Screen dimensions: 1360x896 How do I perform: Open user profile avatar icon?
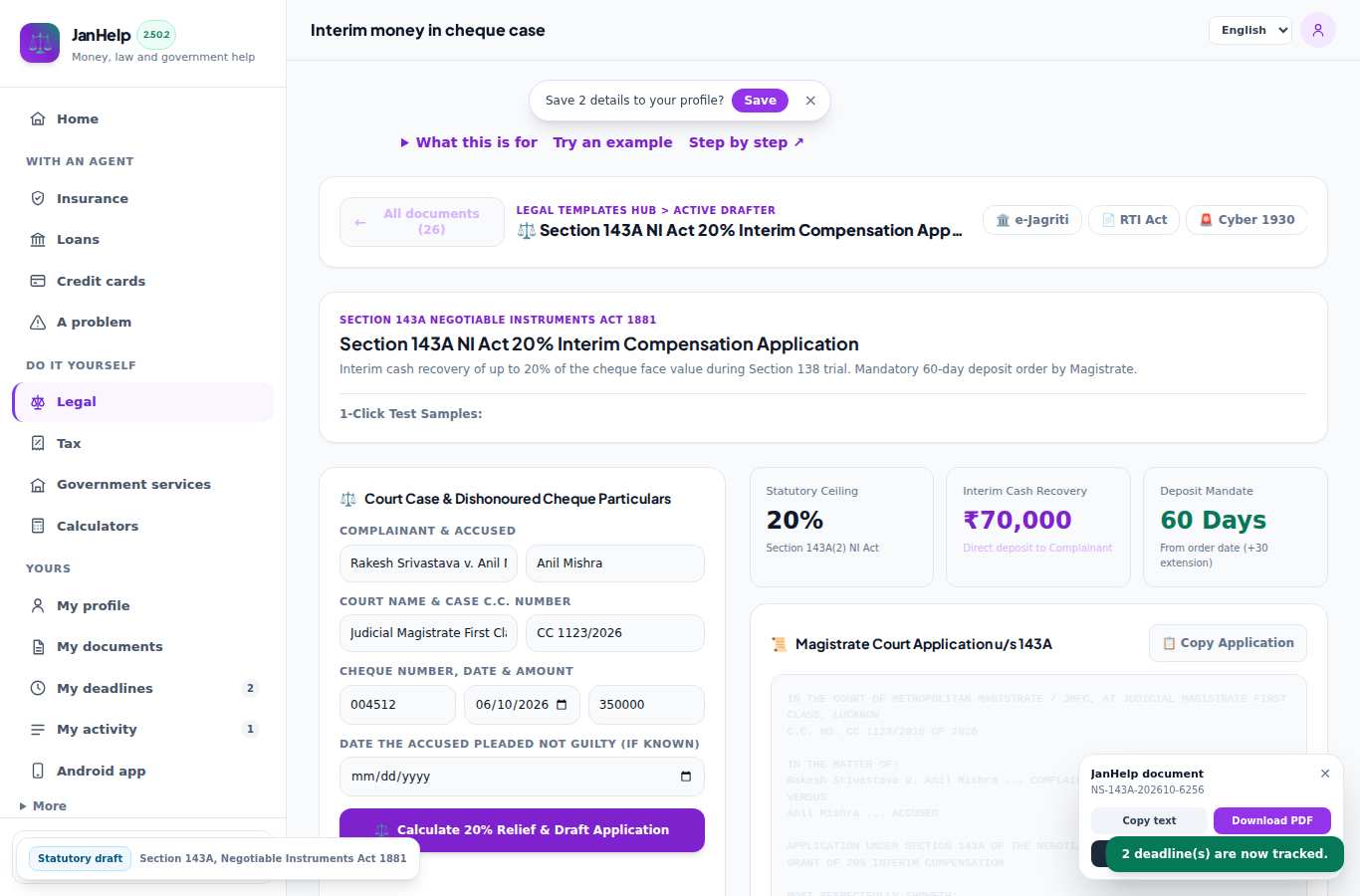coord(1318,30)
